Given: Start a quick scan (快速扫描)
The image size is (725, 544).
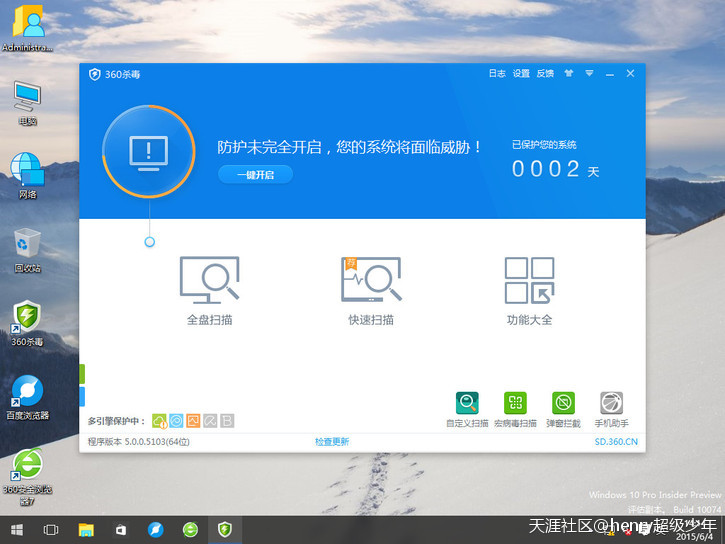Looking at the screenshot, I should pyautogui.click(x=371, y=290).
